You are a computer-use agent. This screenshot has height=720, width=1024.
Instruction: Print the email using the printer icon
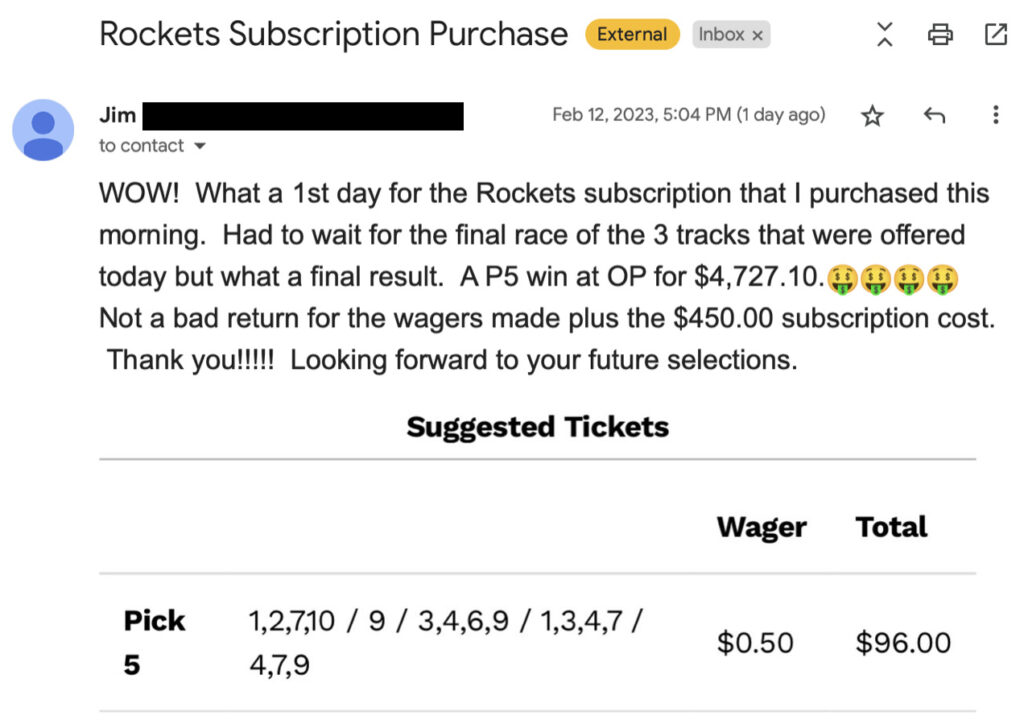tap(939, 33)
